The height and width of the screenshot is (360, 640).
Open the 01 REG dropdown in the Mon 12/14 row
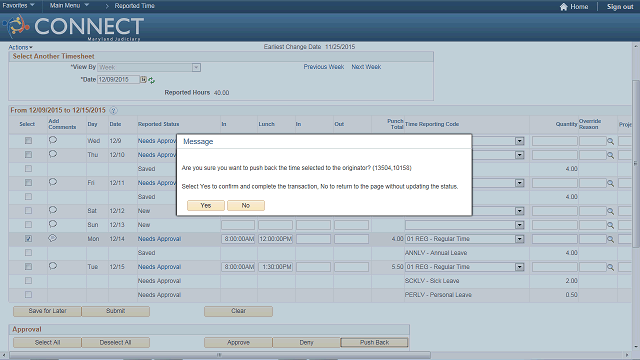coord(519,239)
